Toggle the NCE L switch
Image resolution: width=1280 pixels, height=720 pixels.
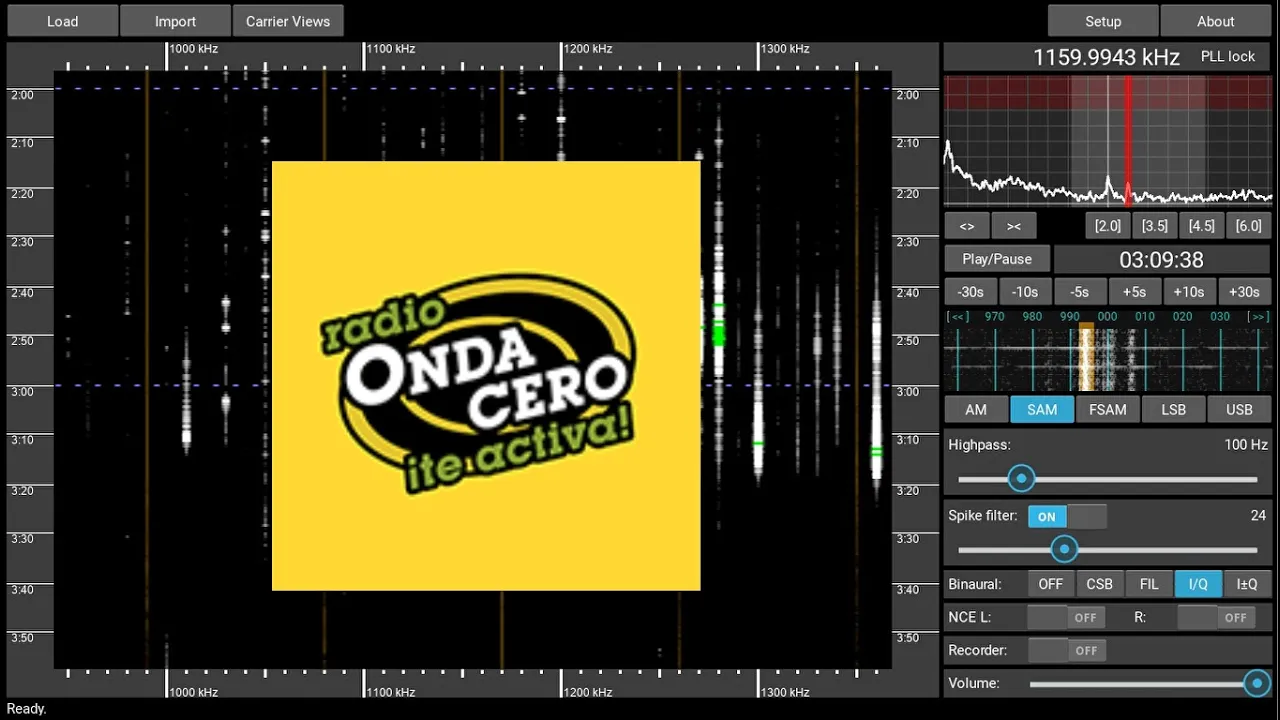pyautogui.click(x=1066, y=618)
